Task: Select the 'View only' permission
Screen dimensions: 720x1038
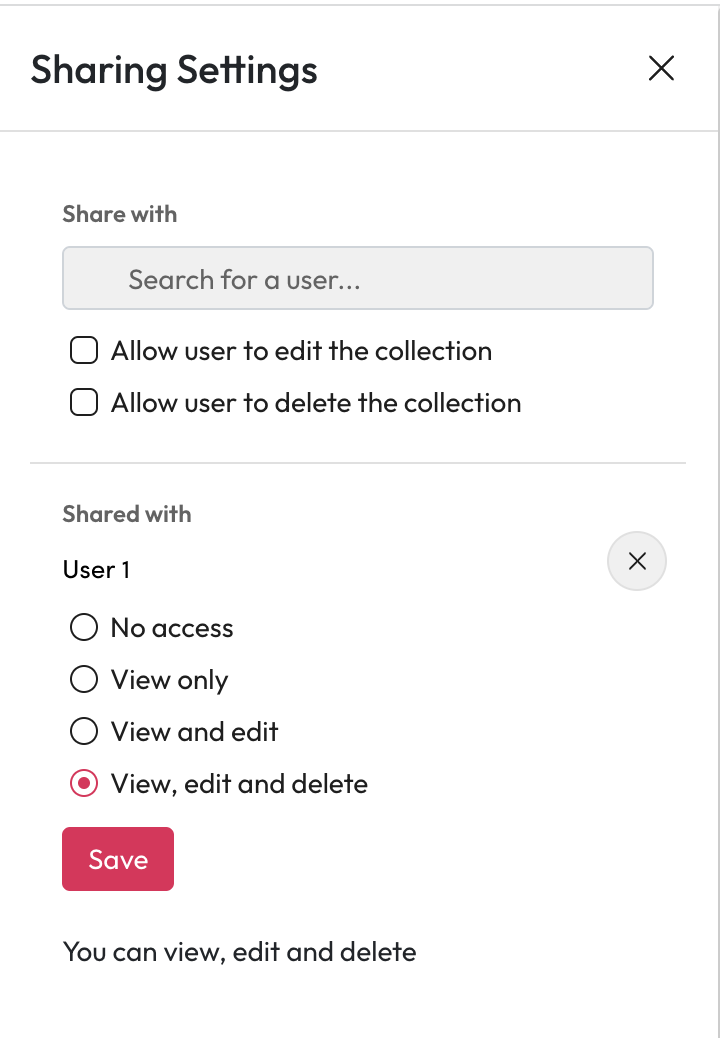Action: point(84,680)
